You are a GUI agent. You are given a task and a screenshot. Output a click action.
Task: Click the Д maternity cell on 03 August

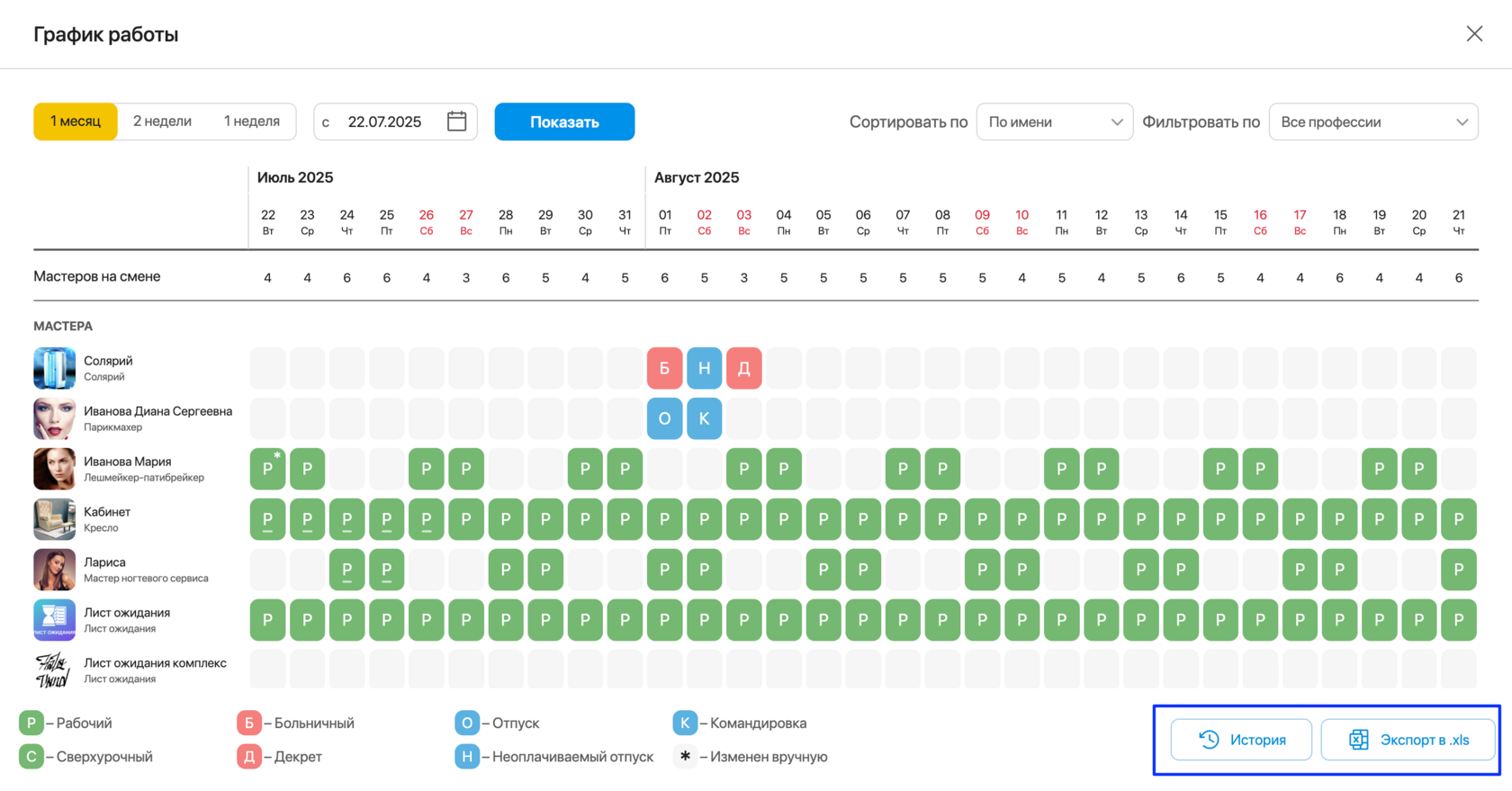pyautogui.click(x=743, y=368)
